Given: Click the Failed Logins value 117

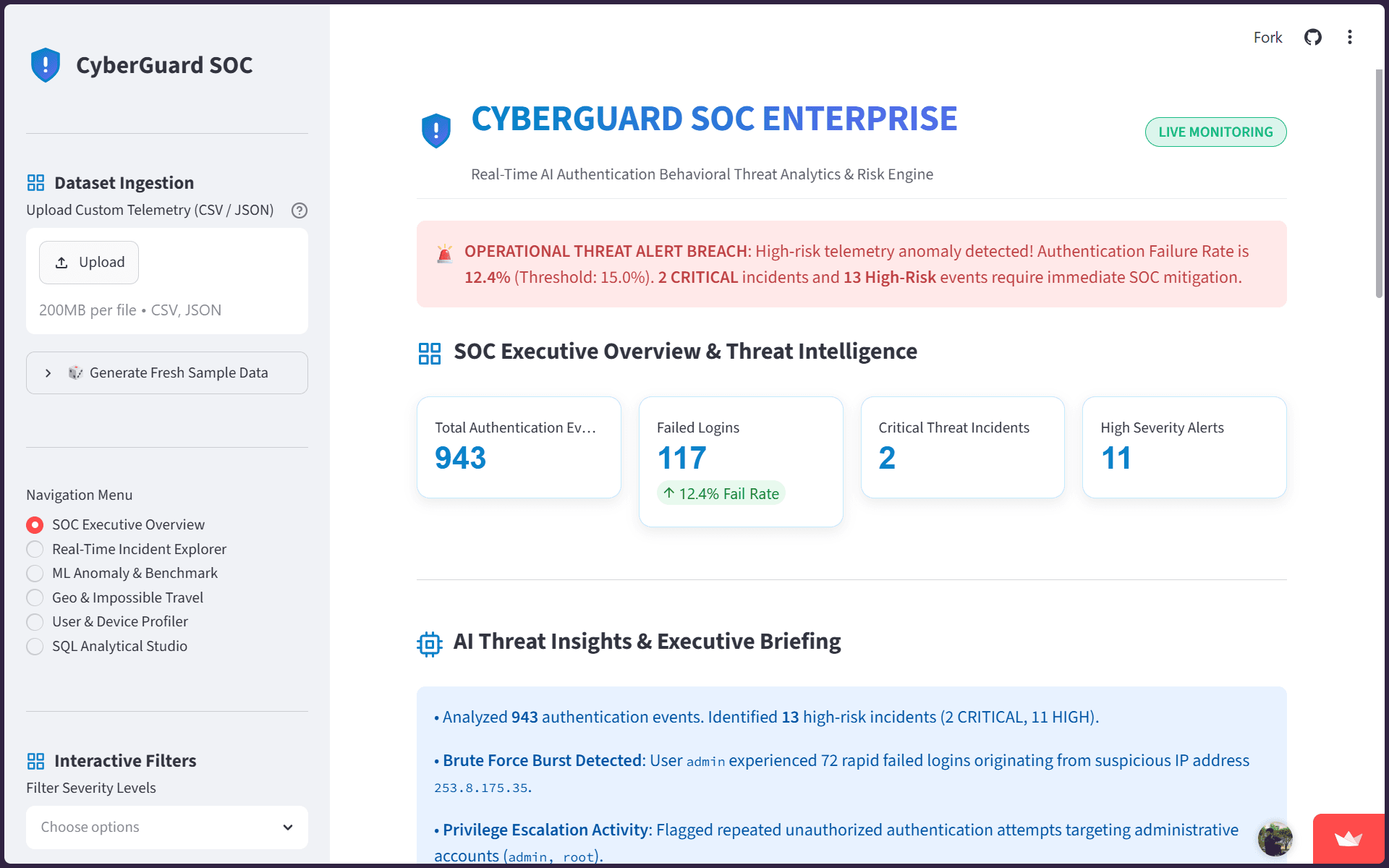Looking at the screenshot, I should [x=681, y=457].
